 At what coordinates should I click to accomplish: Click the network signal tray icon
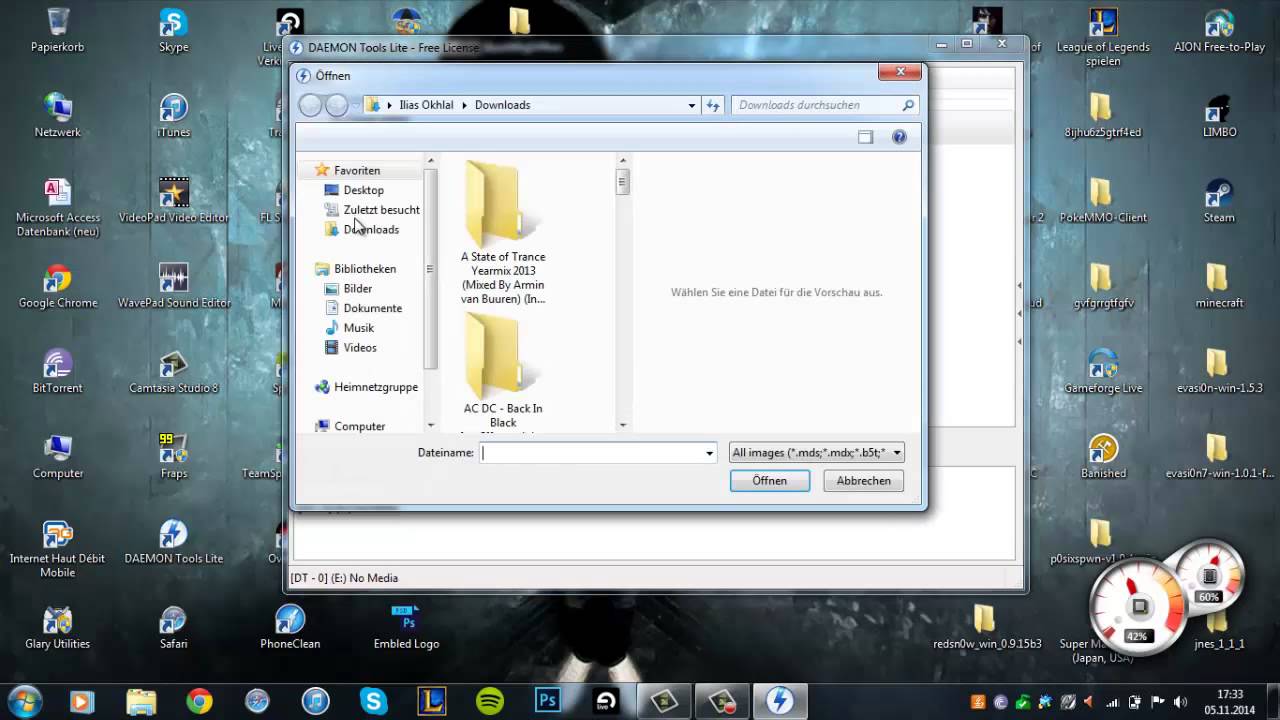pyautogui.click(x=1112, y=702)
